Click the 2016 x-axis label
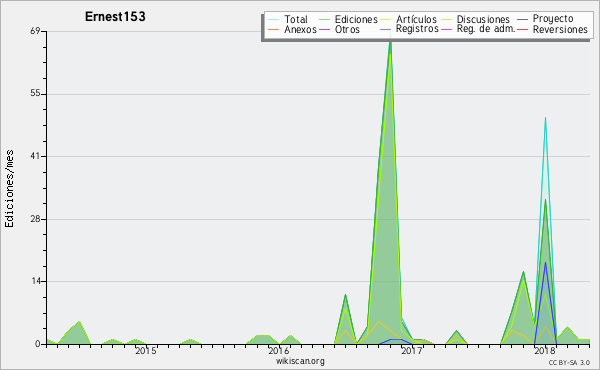Screen dimensions: 600x370 pos(279,350)
